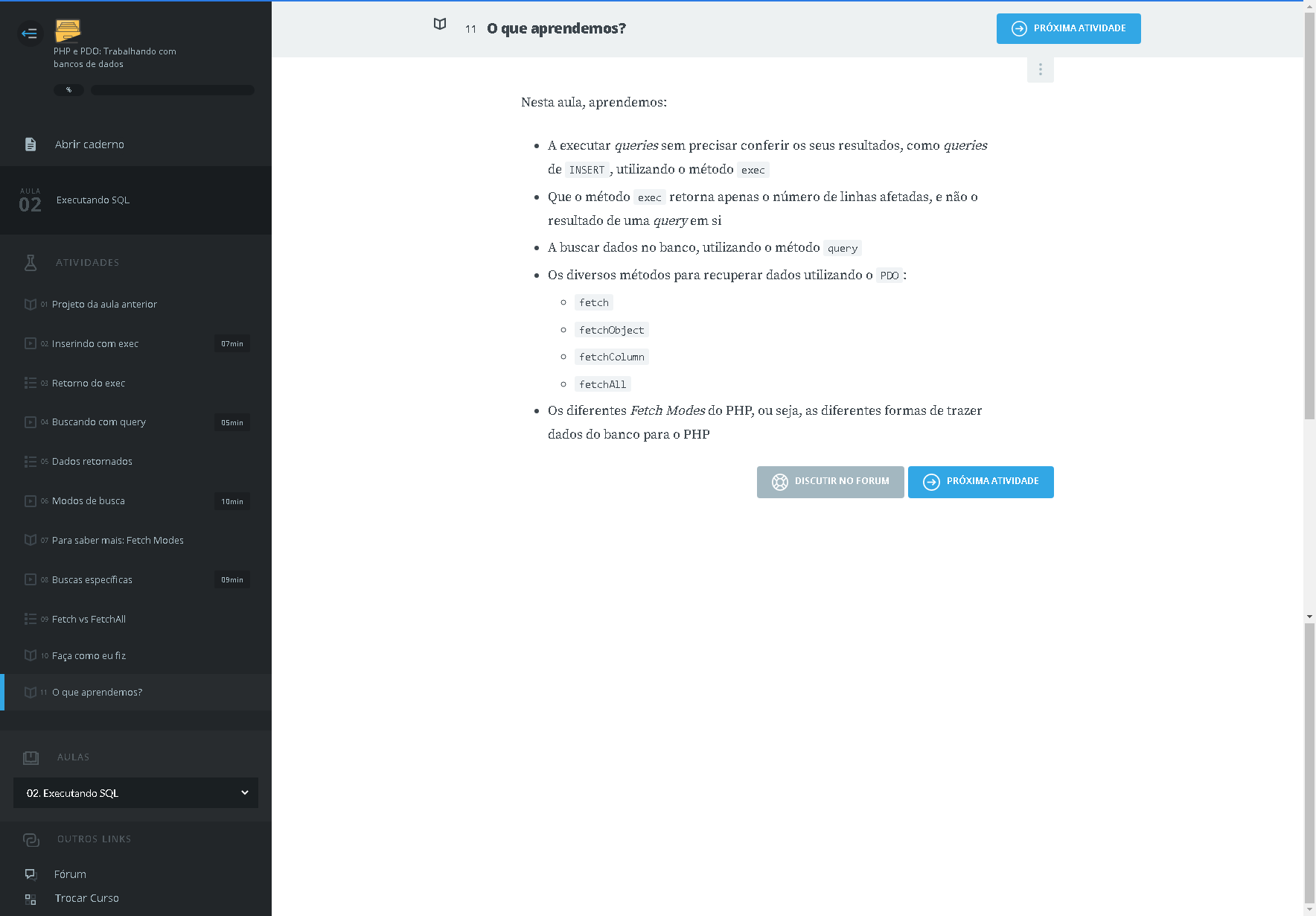This screenshot has width=1316, height=916.
Task: Click the course progress bar
Action: pos(172,90)
